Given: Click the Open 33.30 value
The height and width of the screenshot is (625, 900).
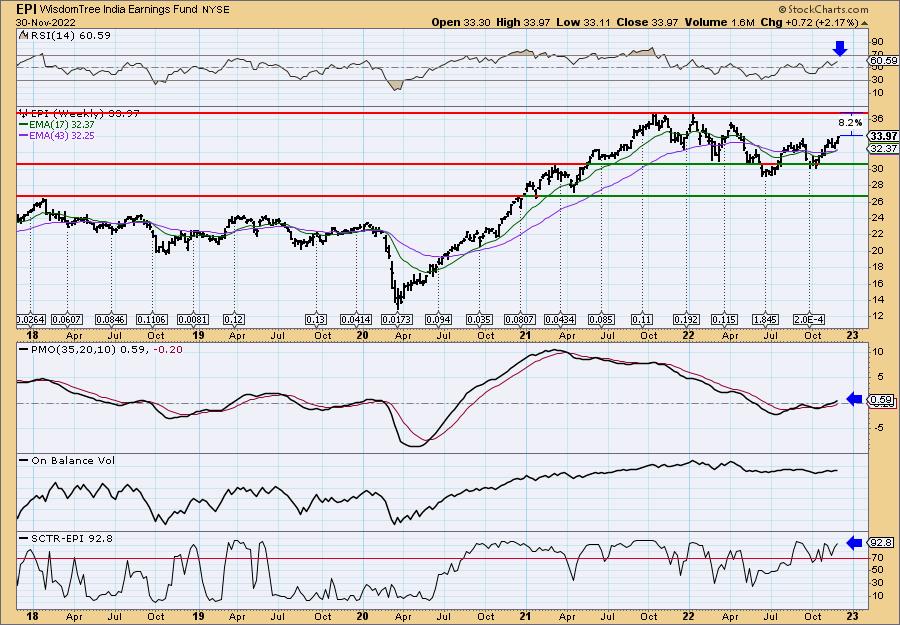Looking at the screenshot, I should [x=475, y=22].
